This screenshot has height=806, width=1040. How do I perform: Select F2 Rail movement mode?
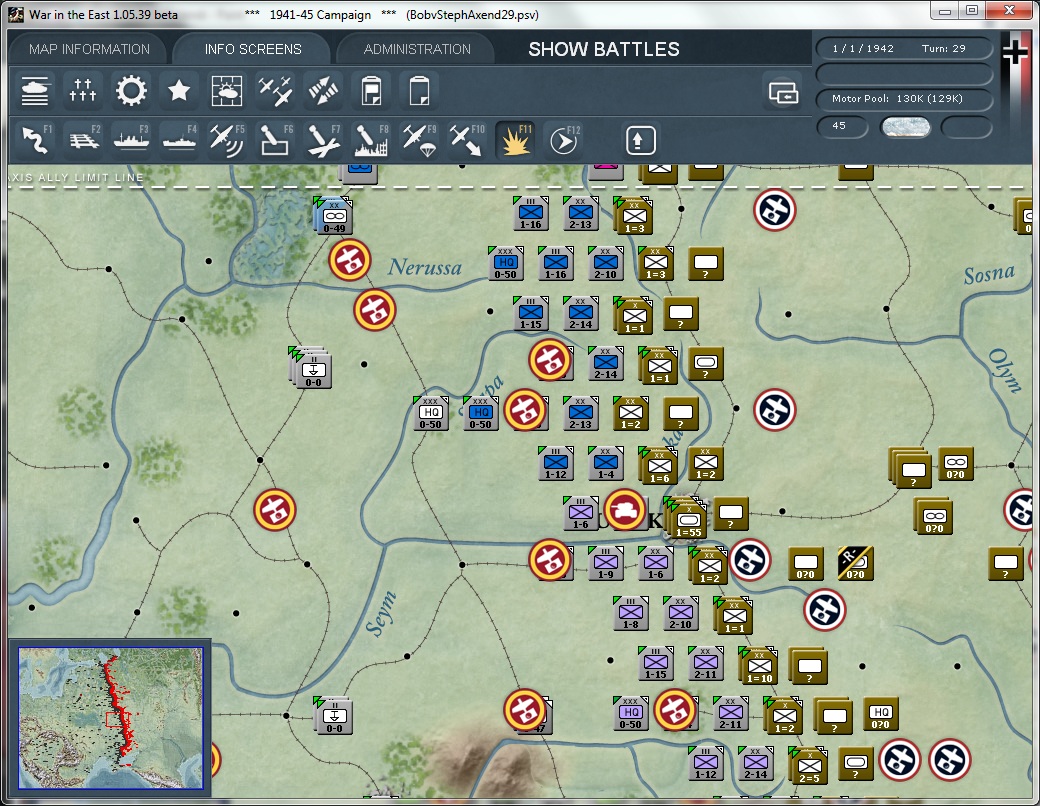(83, 139)
